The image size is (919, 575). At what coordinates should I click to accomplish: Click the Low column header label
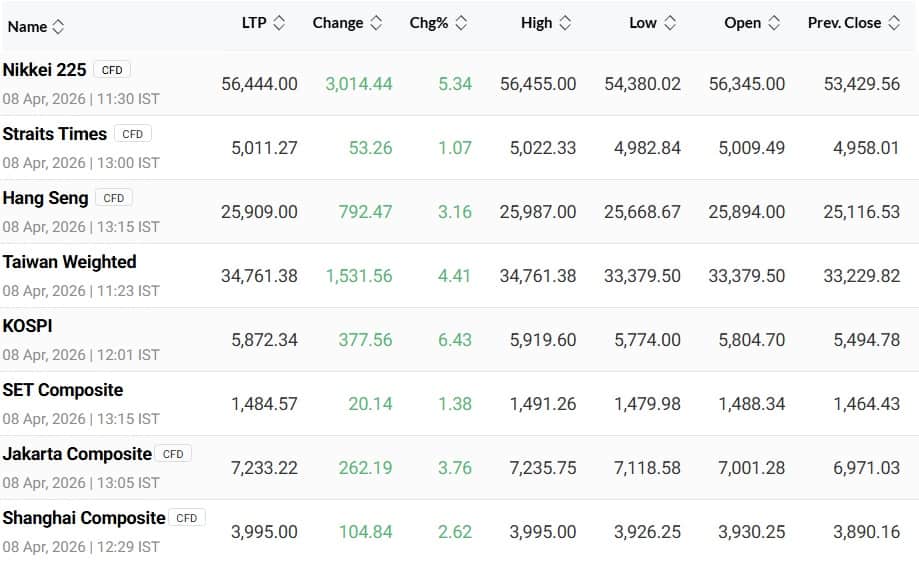[643, 23]
